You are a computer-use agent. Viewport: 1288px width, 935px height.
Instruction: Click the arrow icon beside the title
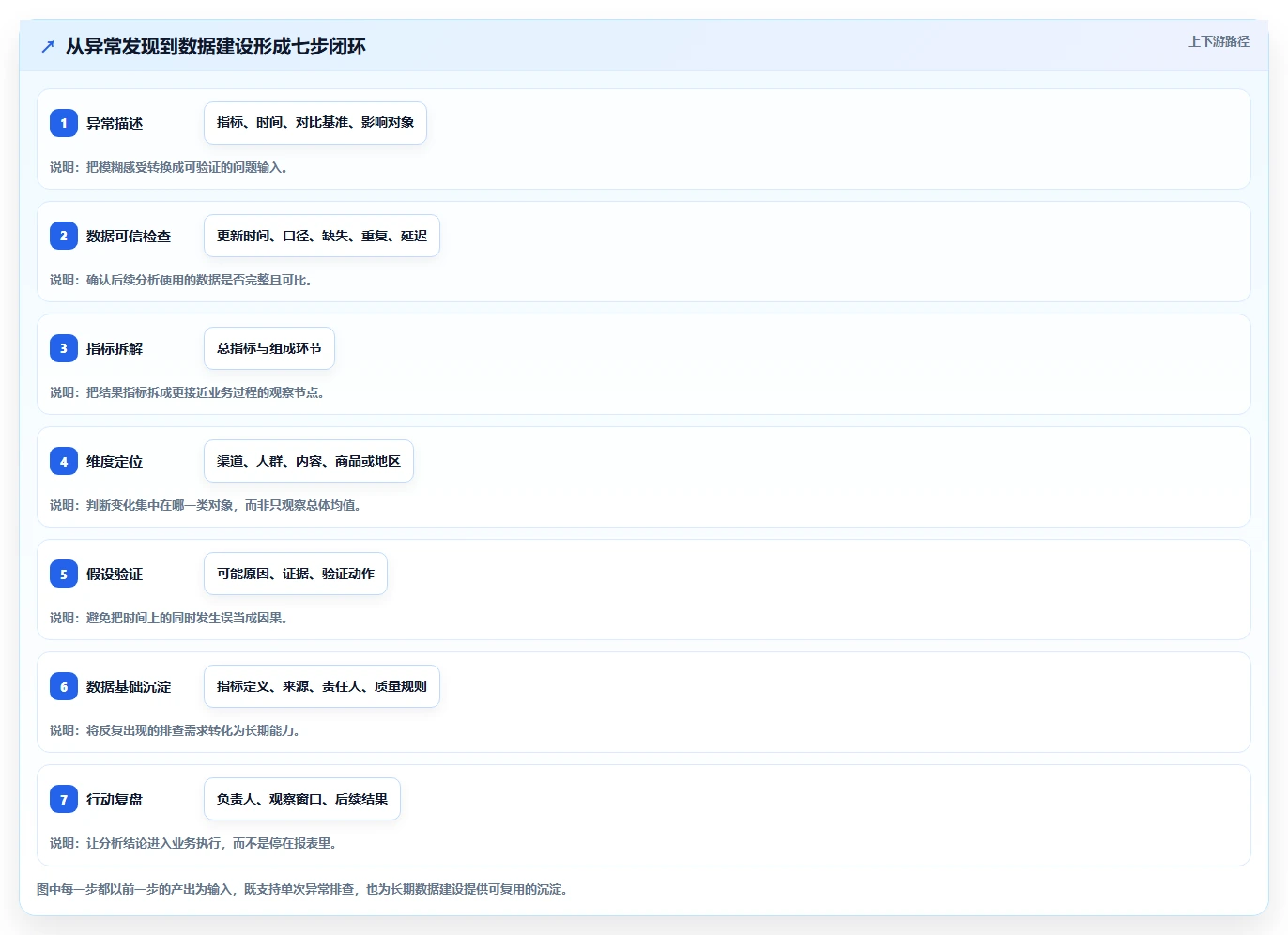click(48, 46)
